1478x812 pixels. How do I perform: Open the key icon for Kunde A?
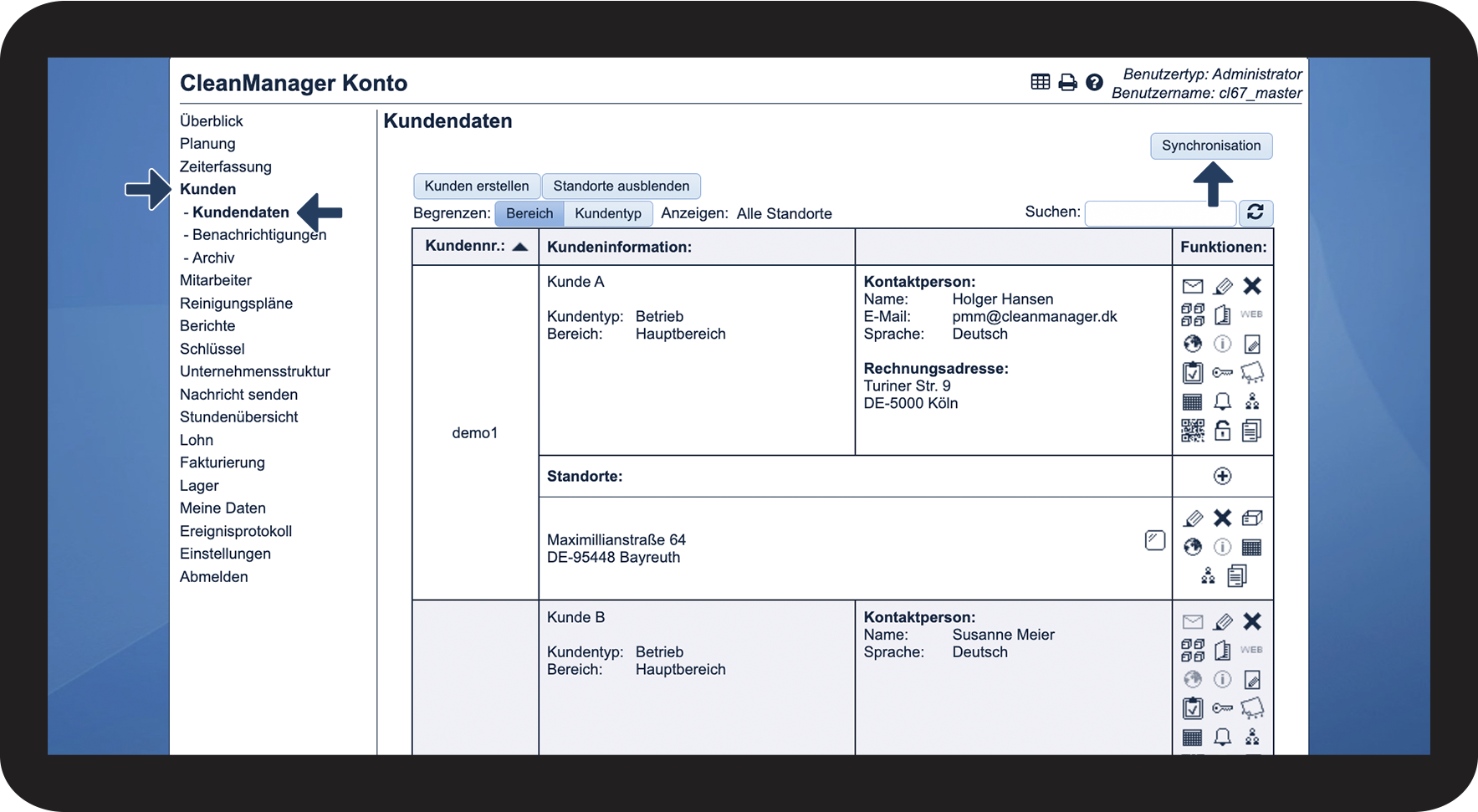coord(1222,373)
